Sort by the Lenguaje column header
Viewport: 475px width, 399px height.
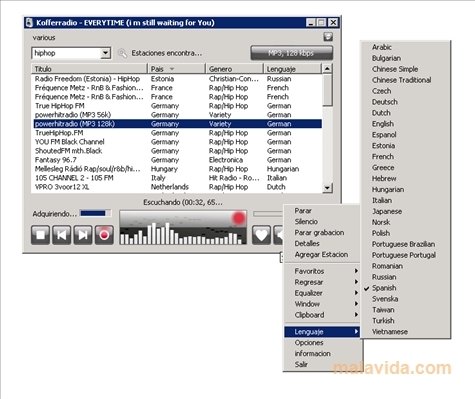pos(292,69)
